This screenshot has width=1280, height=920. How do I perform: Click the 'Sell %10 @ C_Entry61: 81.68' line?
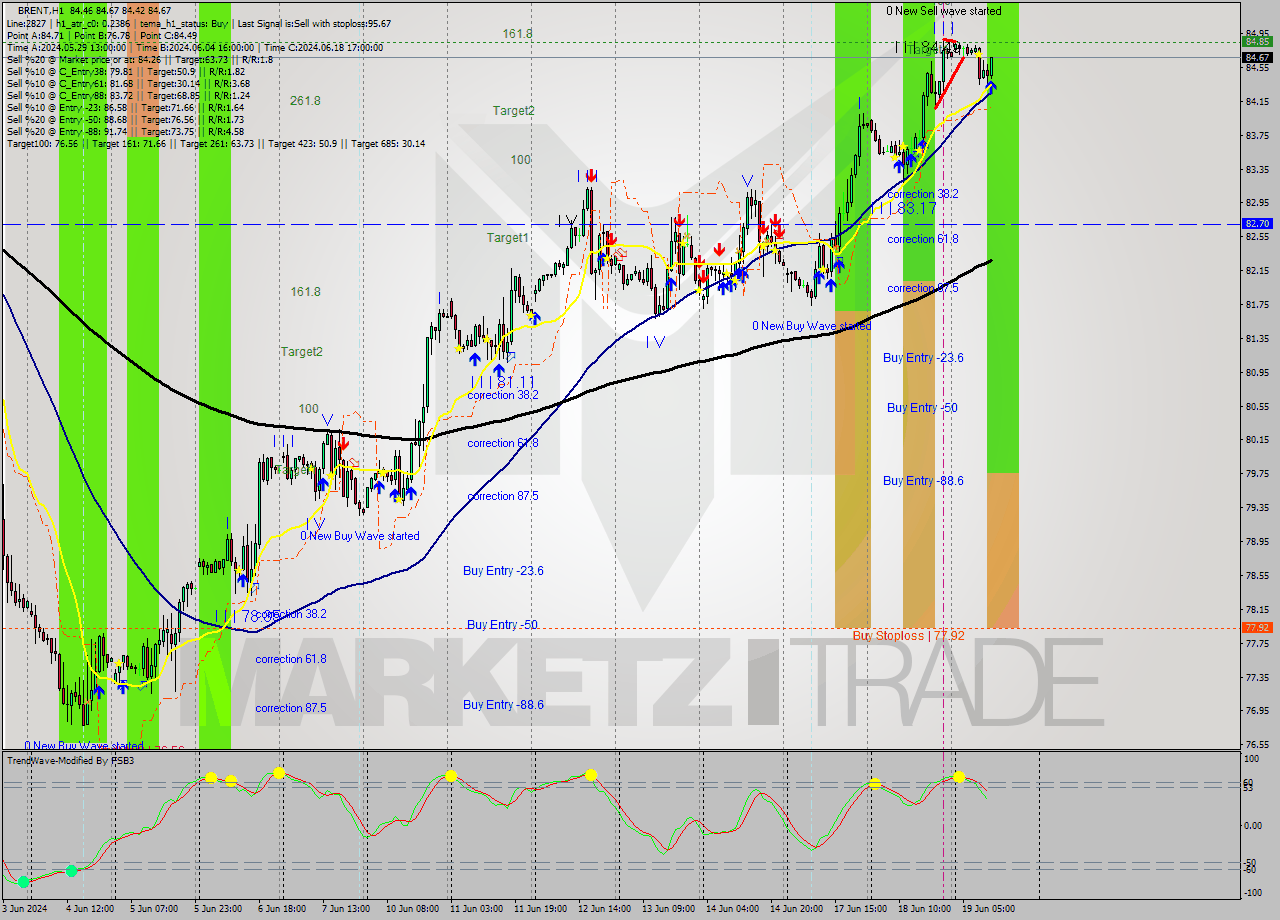(x=128, y=83)
